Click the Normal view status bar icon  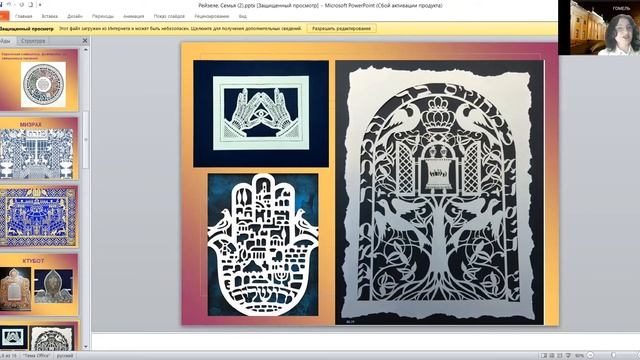pyautogui.click(x=544, y=356)
